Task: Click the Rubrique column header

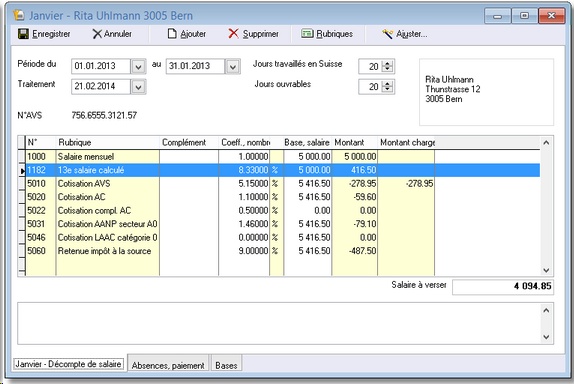Action: (x=108, y=143)
